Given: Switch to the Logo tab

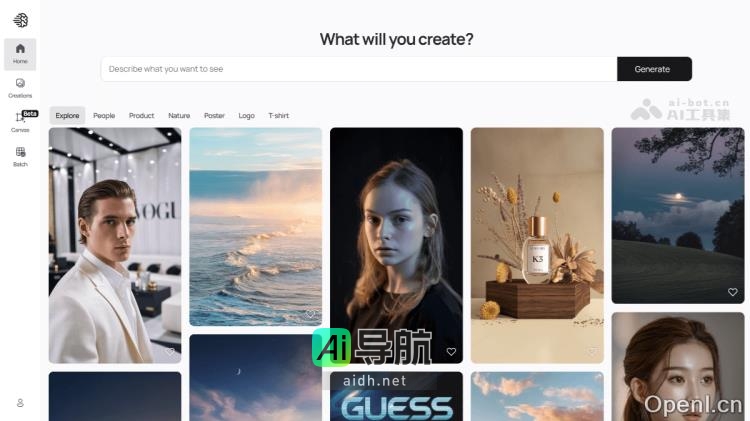Looking at the screenshot, I should coord(246,116).
